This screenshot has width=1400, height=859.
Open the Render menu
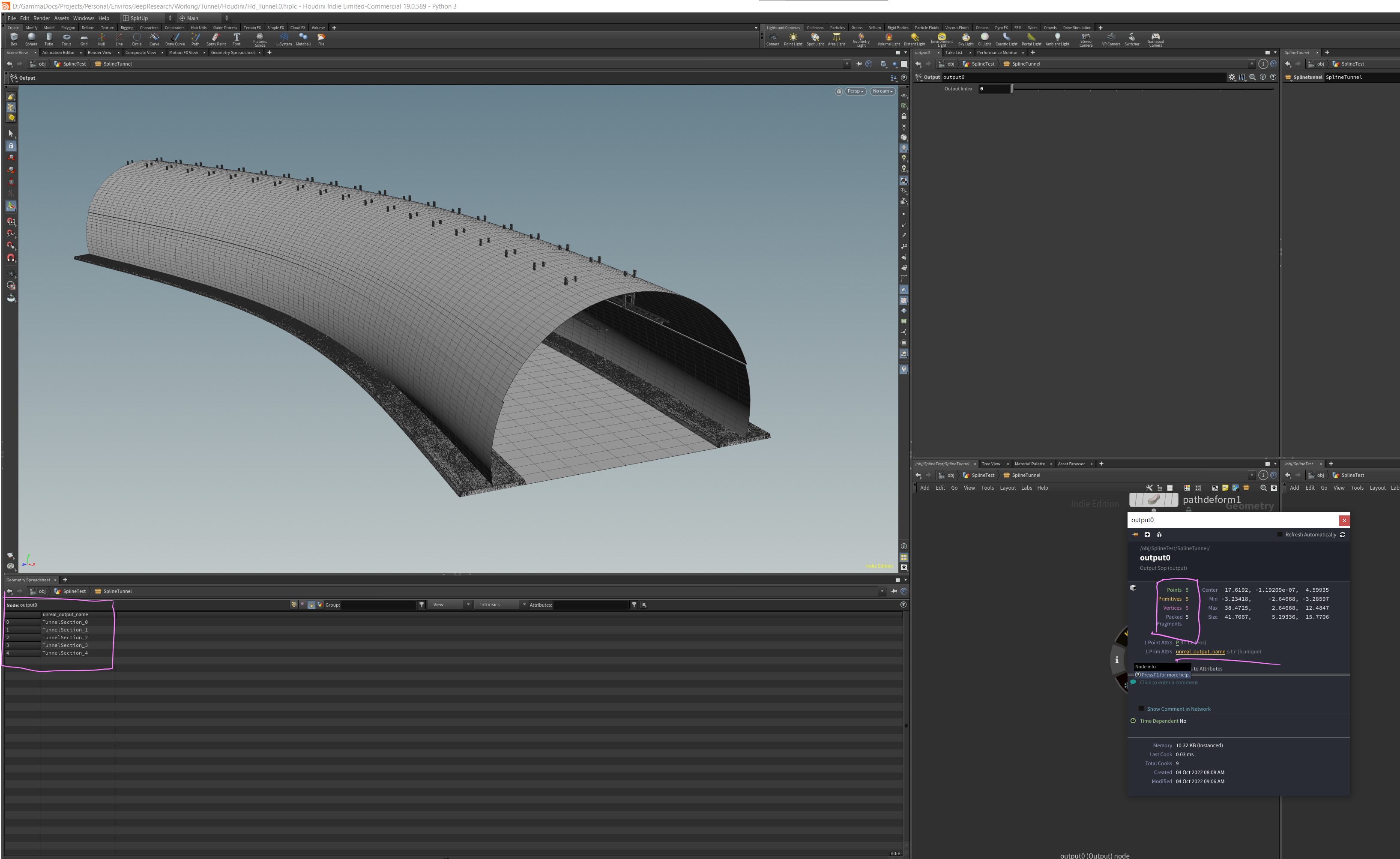[x=42, y=18]
